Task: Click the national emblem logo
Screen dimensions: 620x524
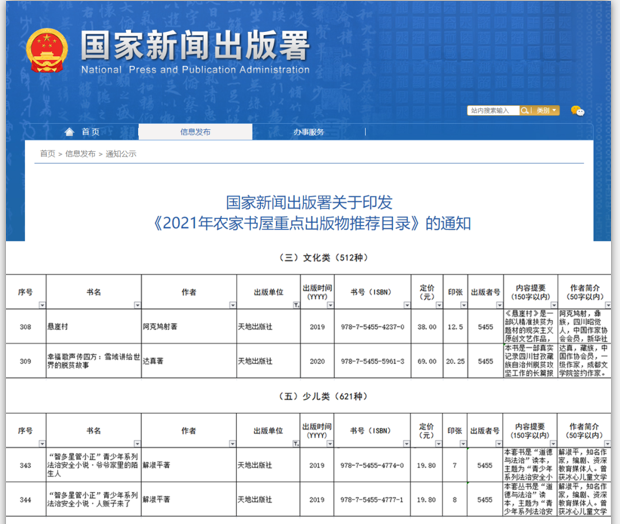Action: tap(47, 50)
